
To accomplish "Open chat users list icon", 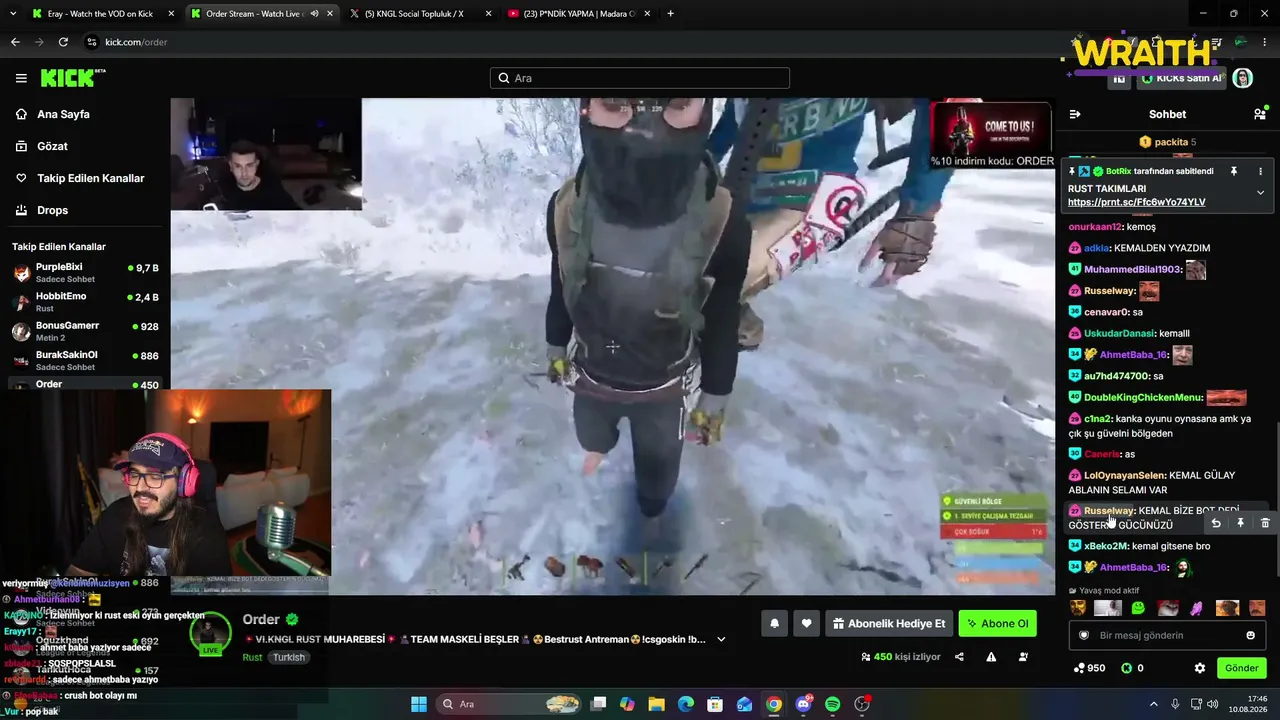I will [x=1259, y=114].
